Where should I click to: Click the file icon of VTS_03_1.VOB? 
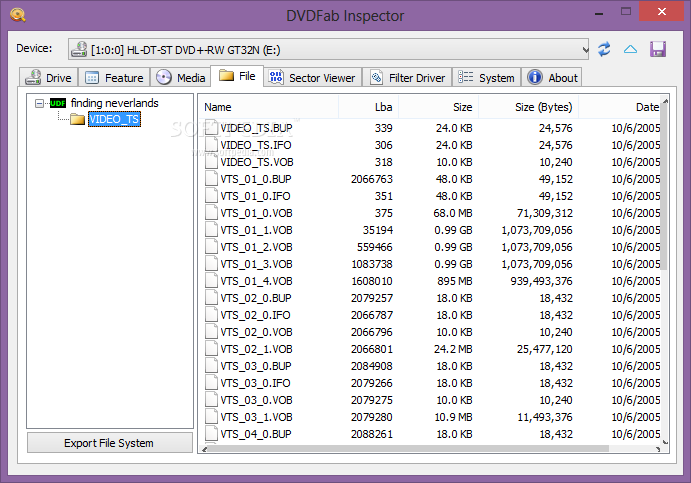[x=212, y=417]
